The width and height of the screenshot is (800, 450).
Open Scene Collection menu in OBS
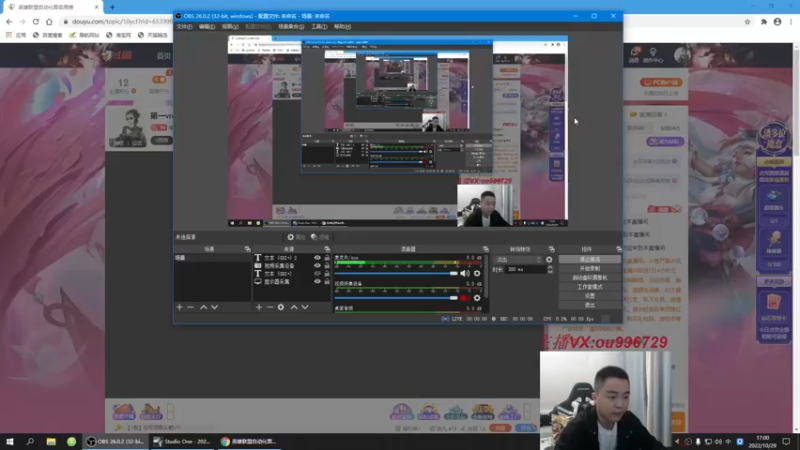click(x=291, y=27)
